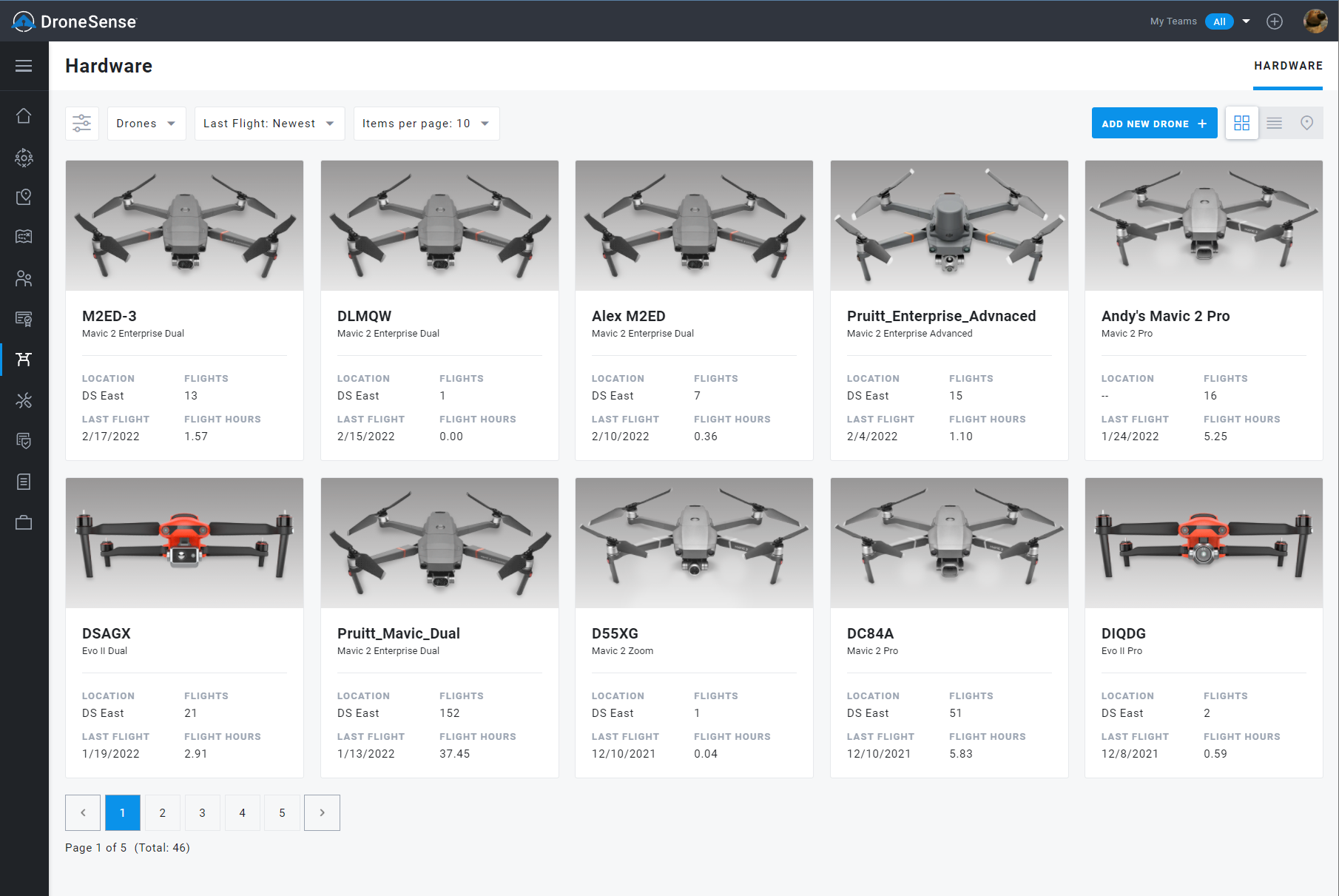Viewport: 1339px width, 896px height.
Task: Go to page 4
Action: [243, 812]
